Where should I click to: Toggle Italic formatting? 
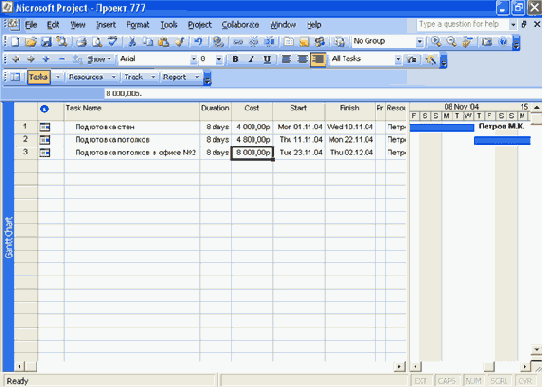(x=251, y=59)
